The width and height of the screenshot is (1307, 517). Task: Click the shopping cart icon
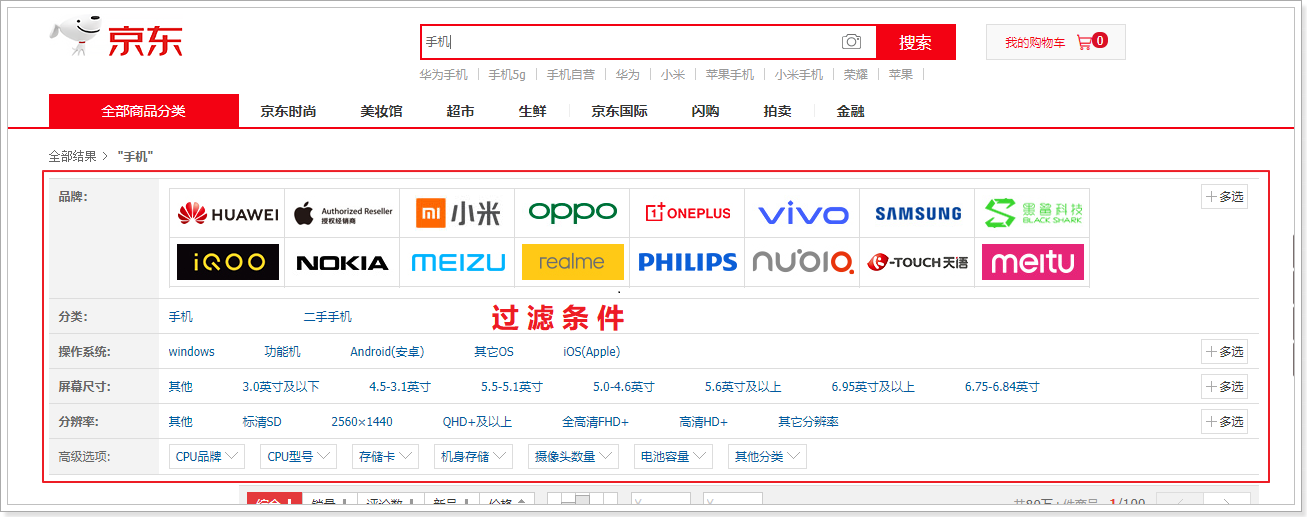click(1084, 42)
